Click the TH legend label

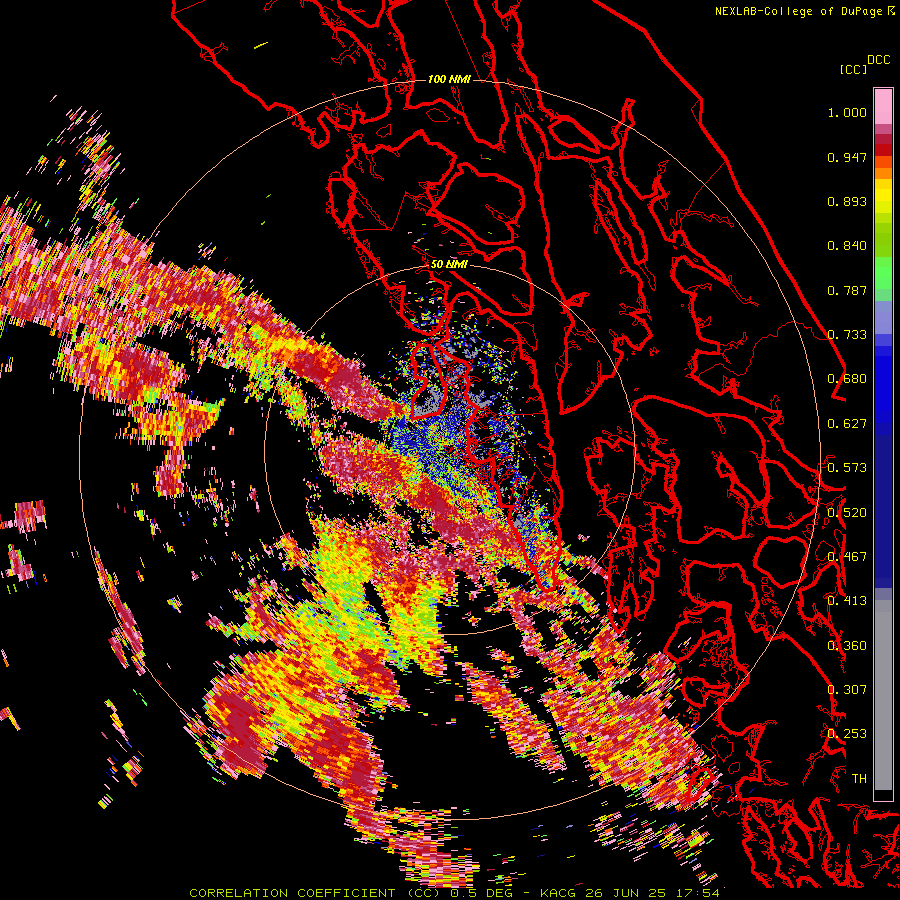[859, 779]
